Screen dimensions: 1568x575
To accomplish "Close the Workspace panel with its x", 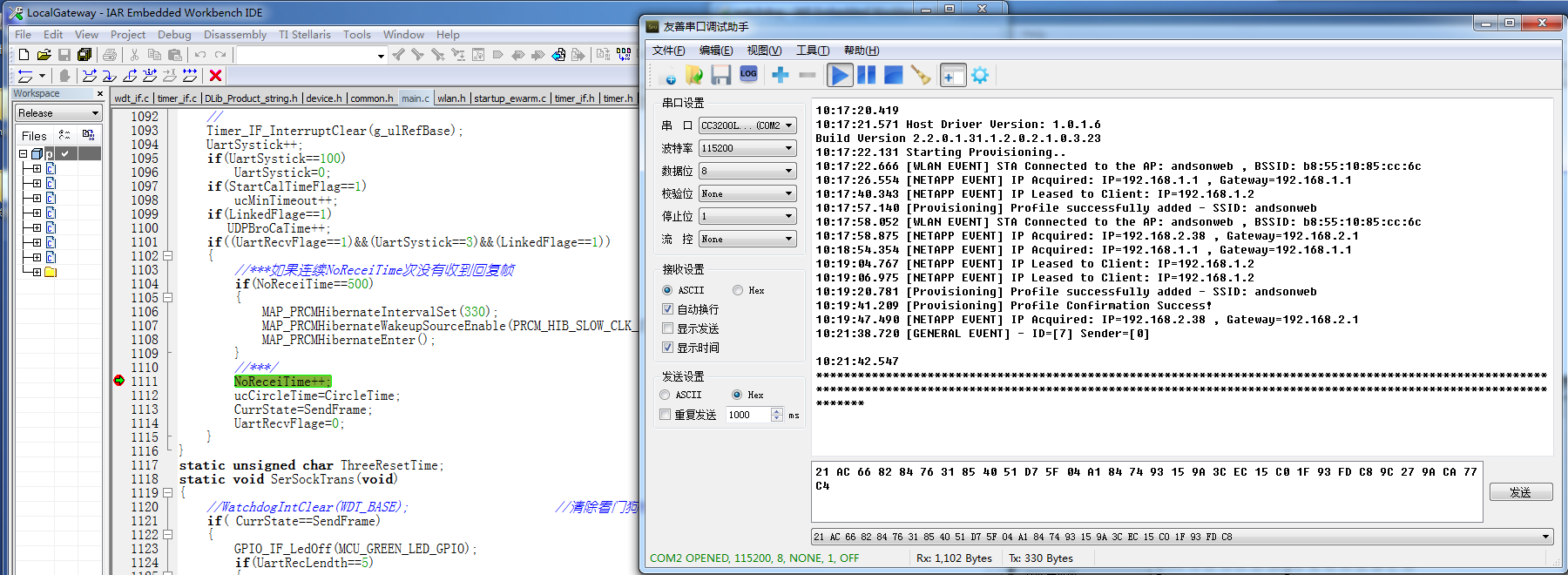I will 99,93.
